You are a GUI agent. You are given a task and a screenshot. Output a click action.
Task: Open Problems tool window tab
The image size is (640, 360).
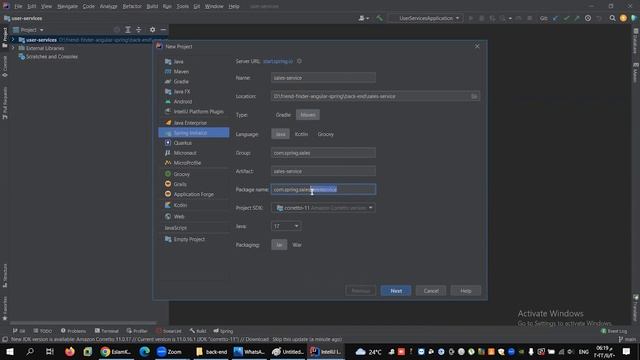(73, 331)
